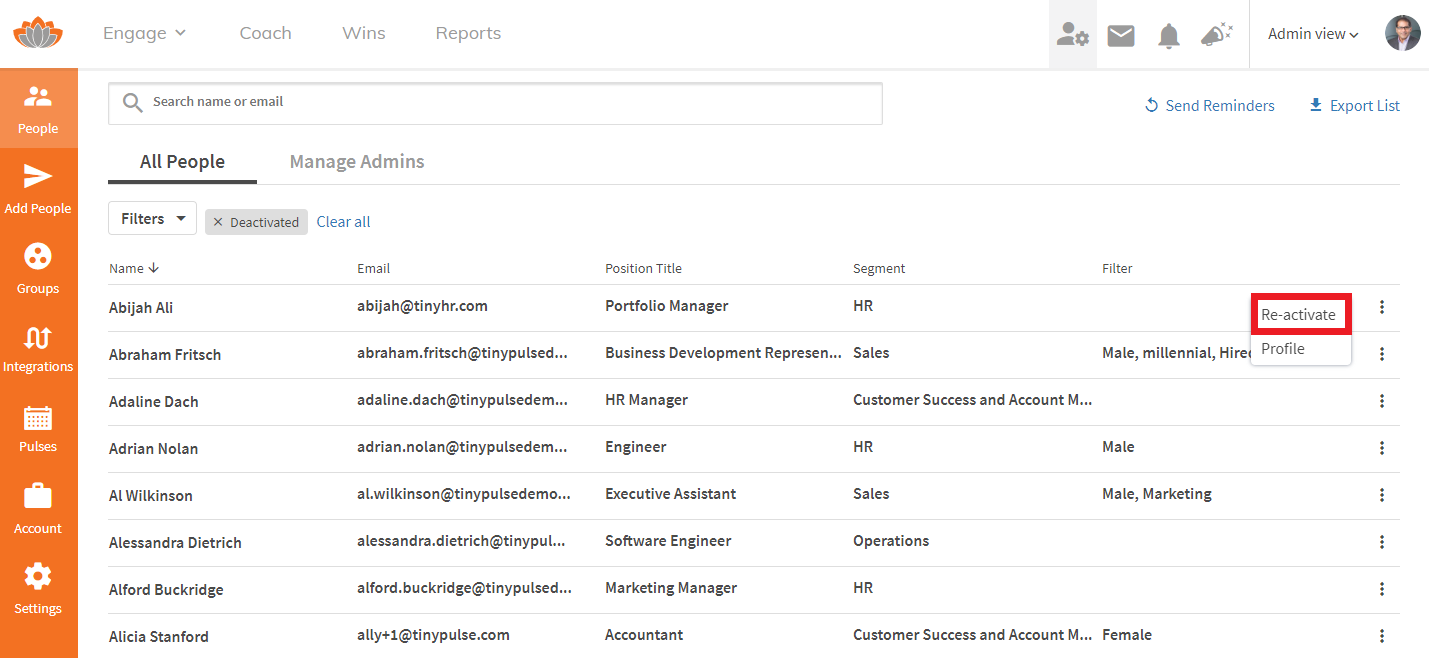Open the Admin view dropdown
1429x658 pixels.
[x=1313, y=34]
